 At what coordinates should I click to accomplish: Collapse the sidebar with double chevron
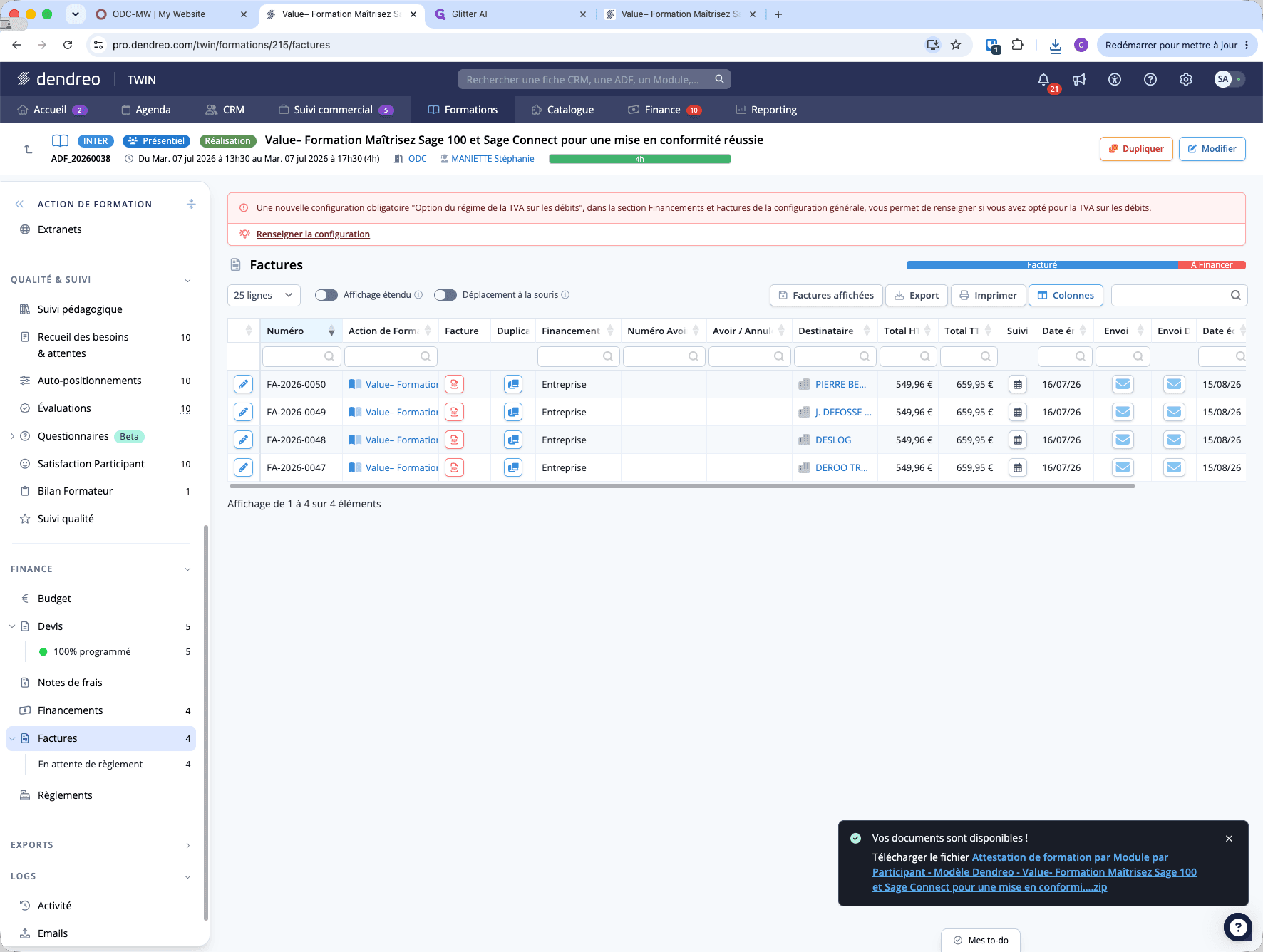click(19, 204)
